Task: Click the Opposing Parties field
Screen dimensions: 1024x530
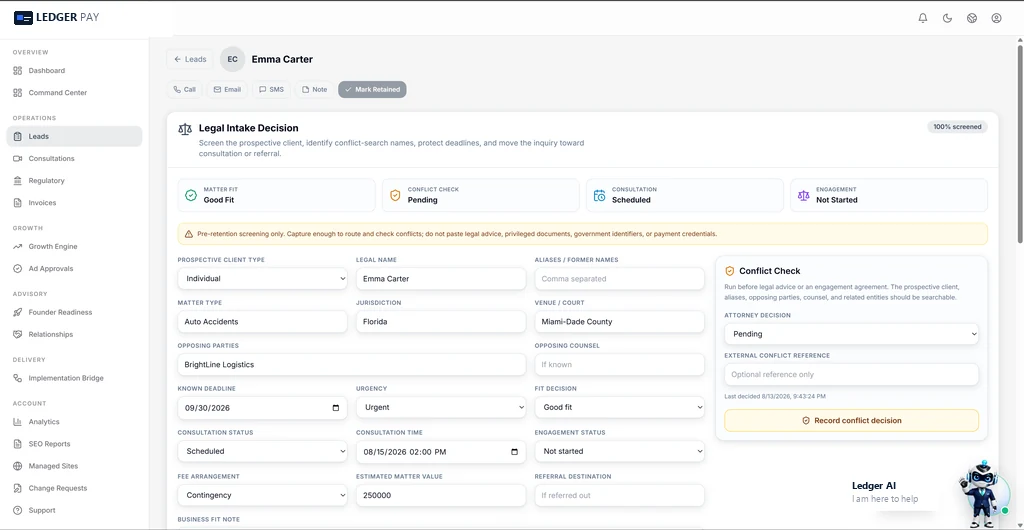Action: click(x=351, y=364)
